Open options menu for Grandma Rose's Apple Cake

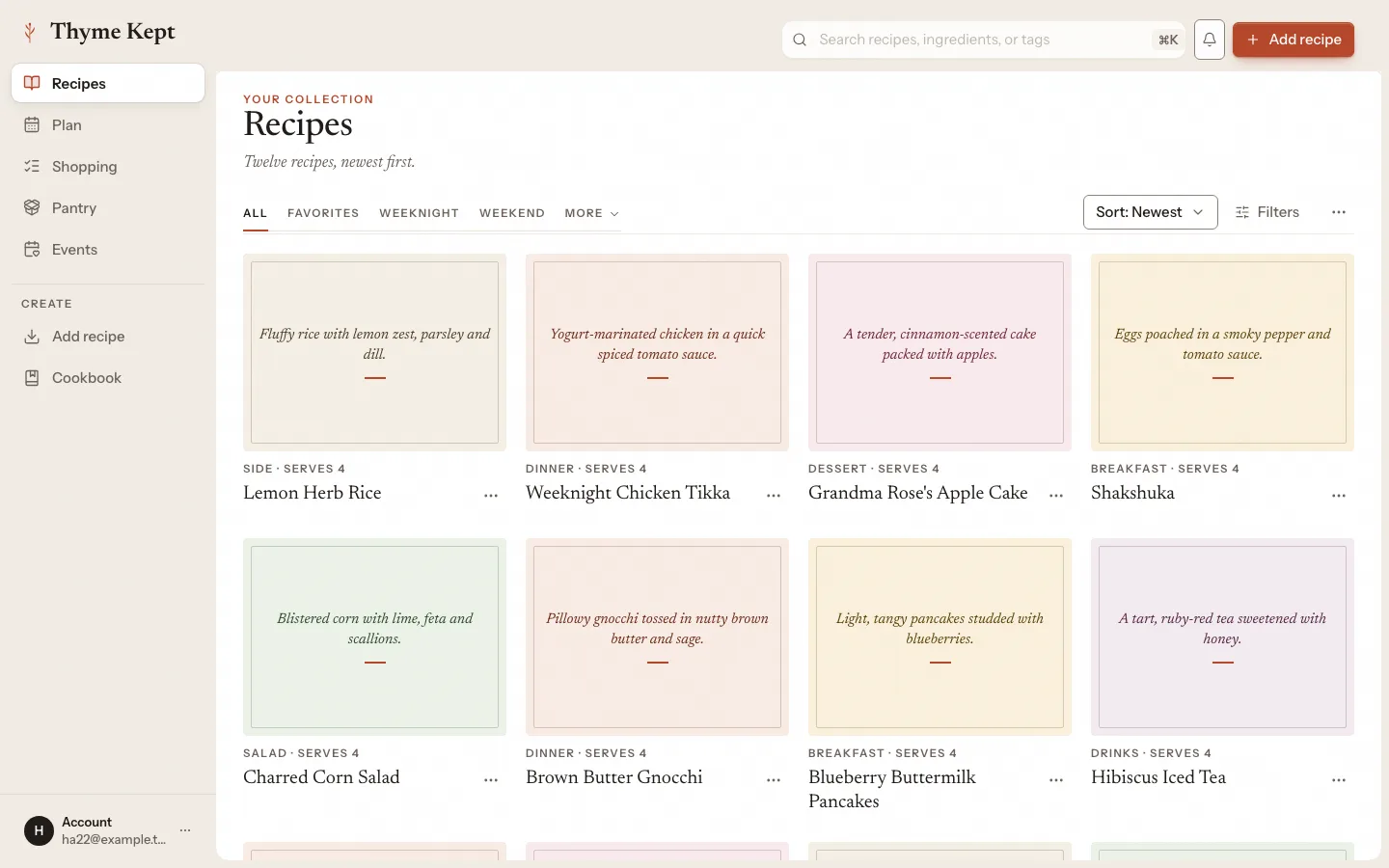pos(1056,495)
